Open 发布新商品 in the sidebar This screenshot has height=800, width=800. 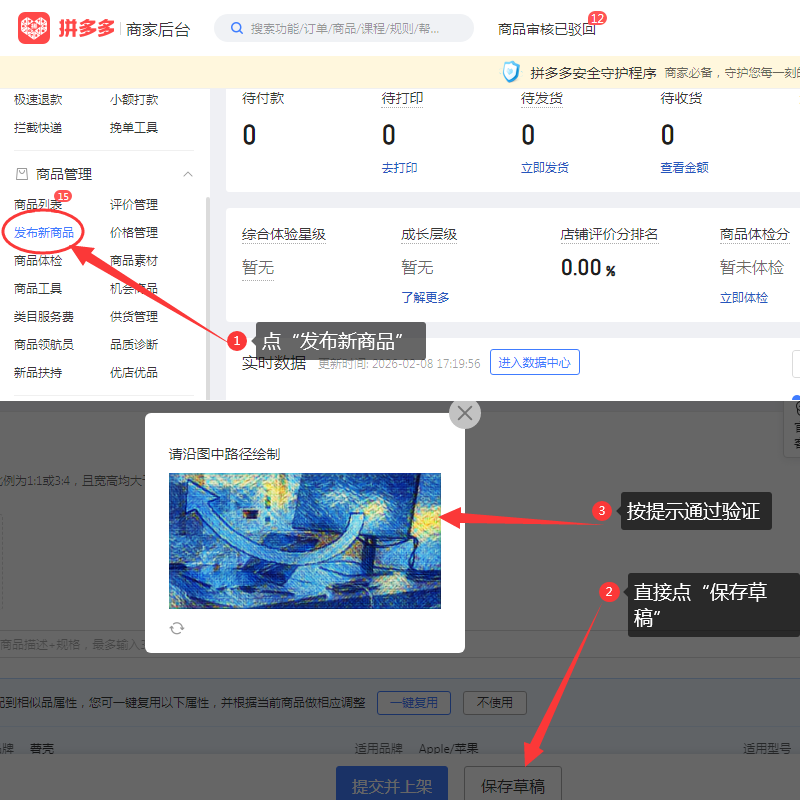[x=43, y=232]
